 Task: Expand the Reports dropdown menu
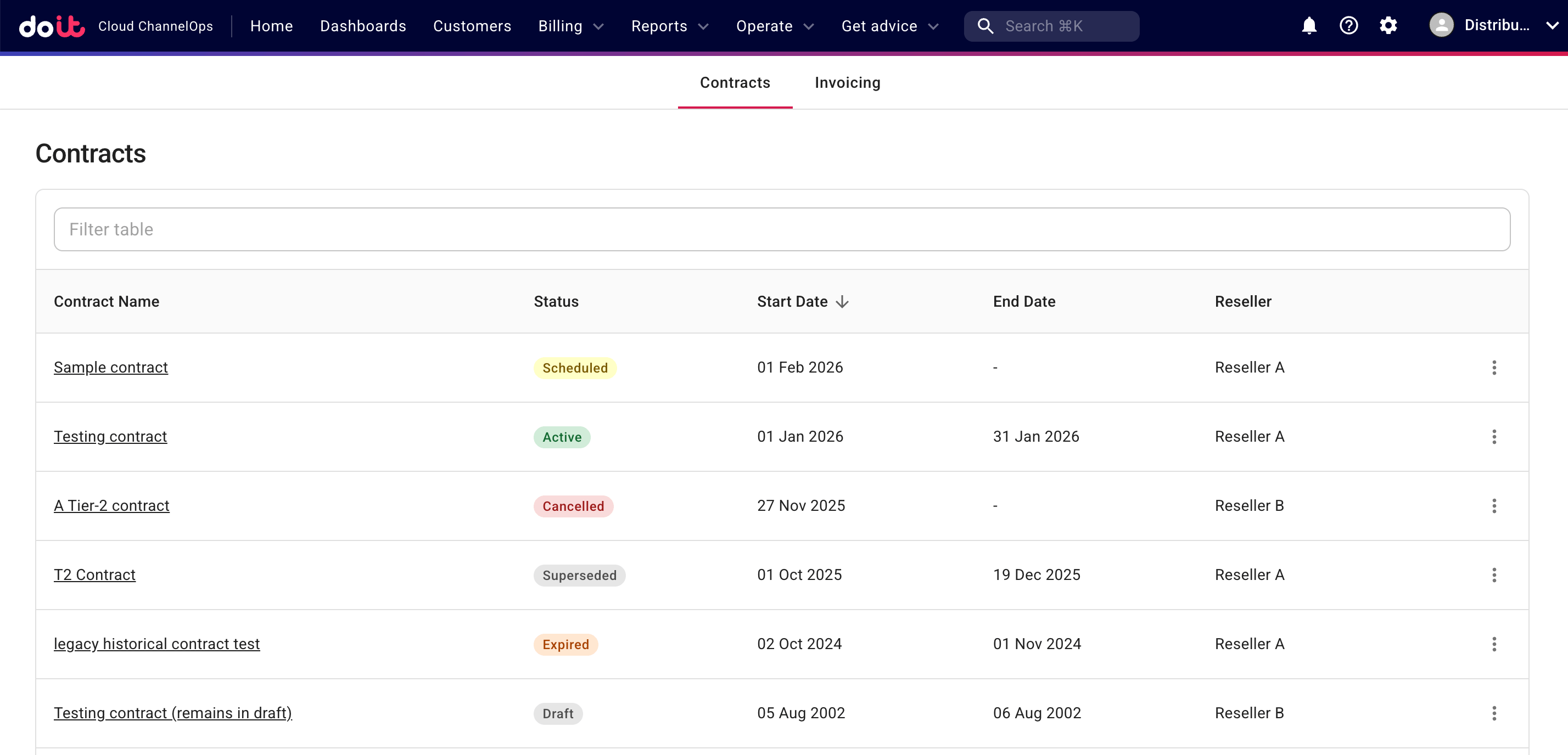pos(669,26)
